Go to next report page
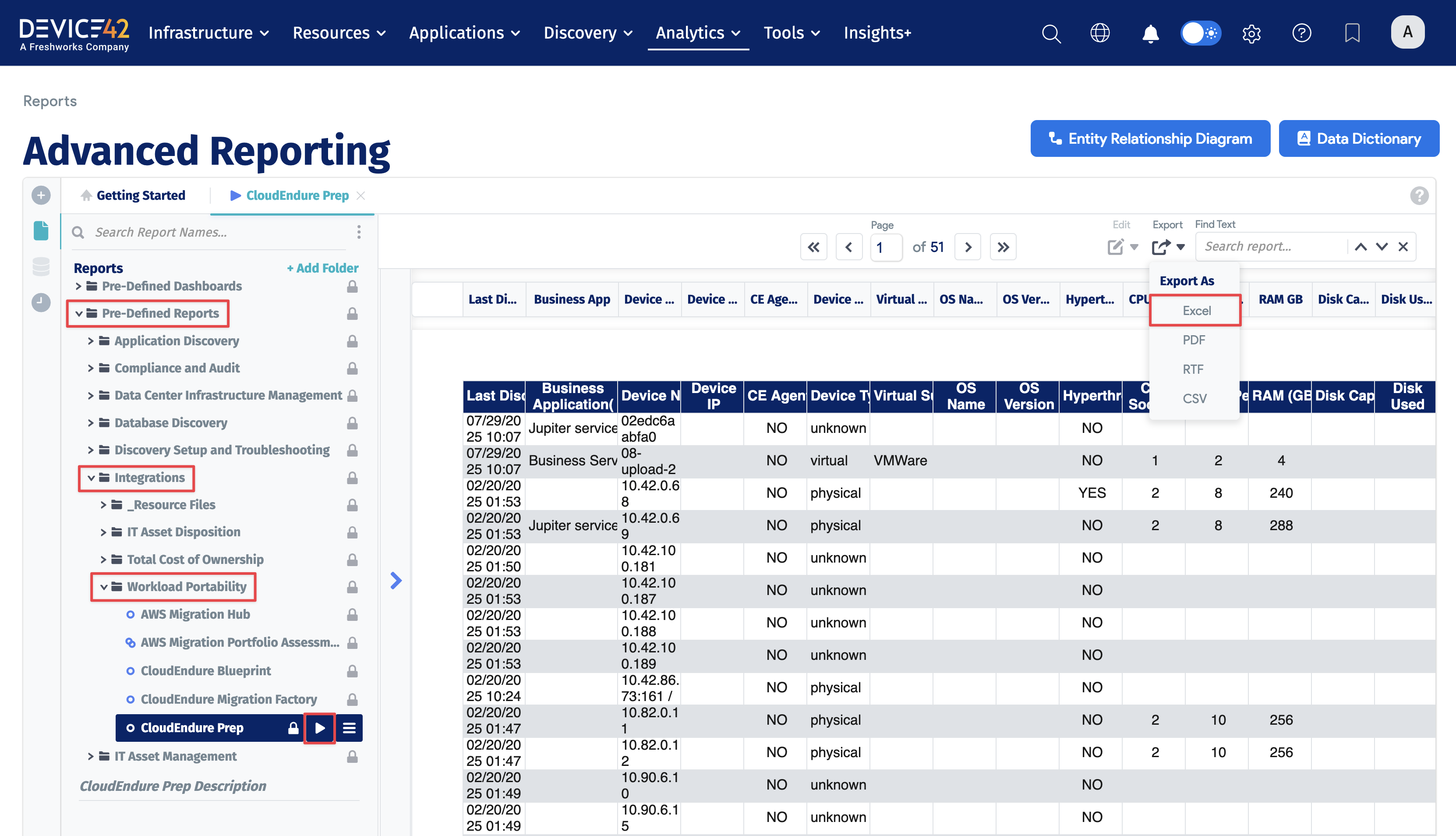Image resolution: width=1456 pixels, height=836 pixels. (x=968, y=247)
